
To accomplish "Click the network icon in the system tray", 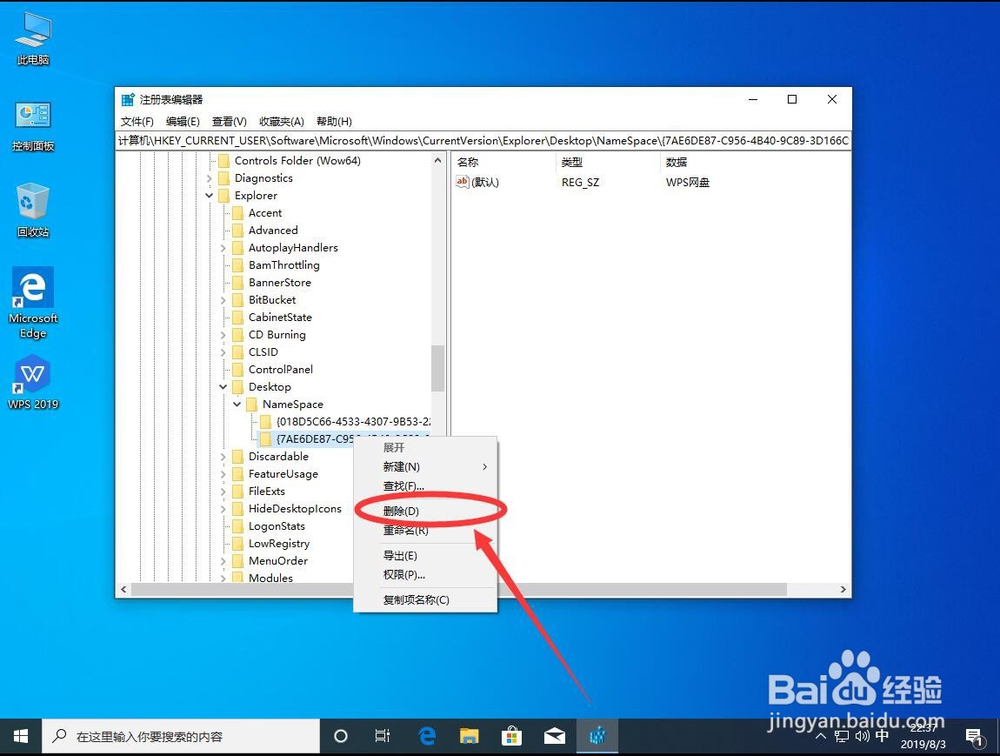I will coord(841,736).
